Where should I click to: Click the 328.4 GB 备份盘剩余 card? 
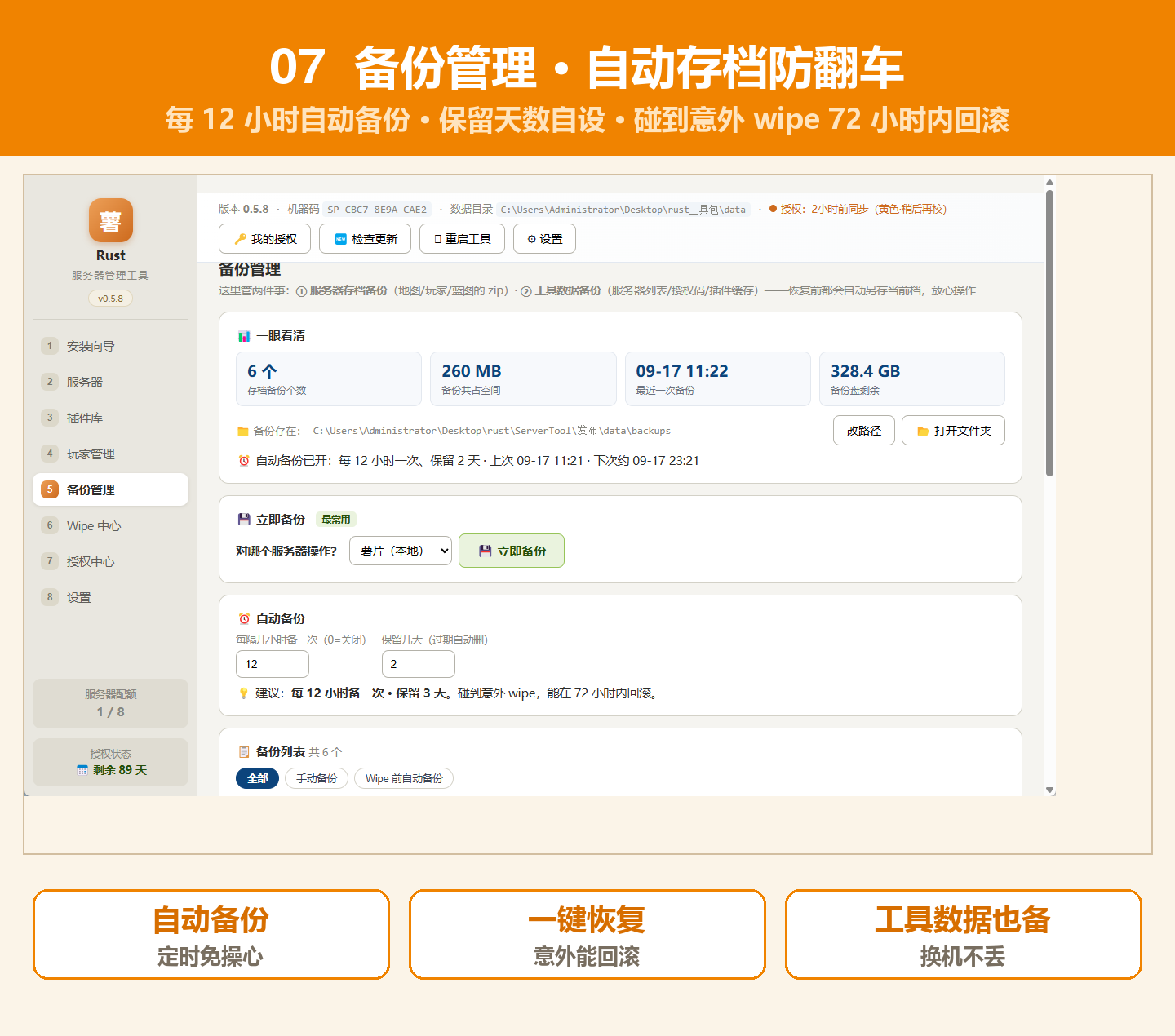click(912, 379)
